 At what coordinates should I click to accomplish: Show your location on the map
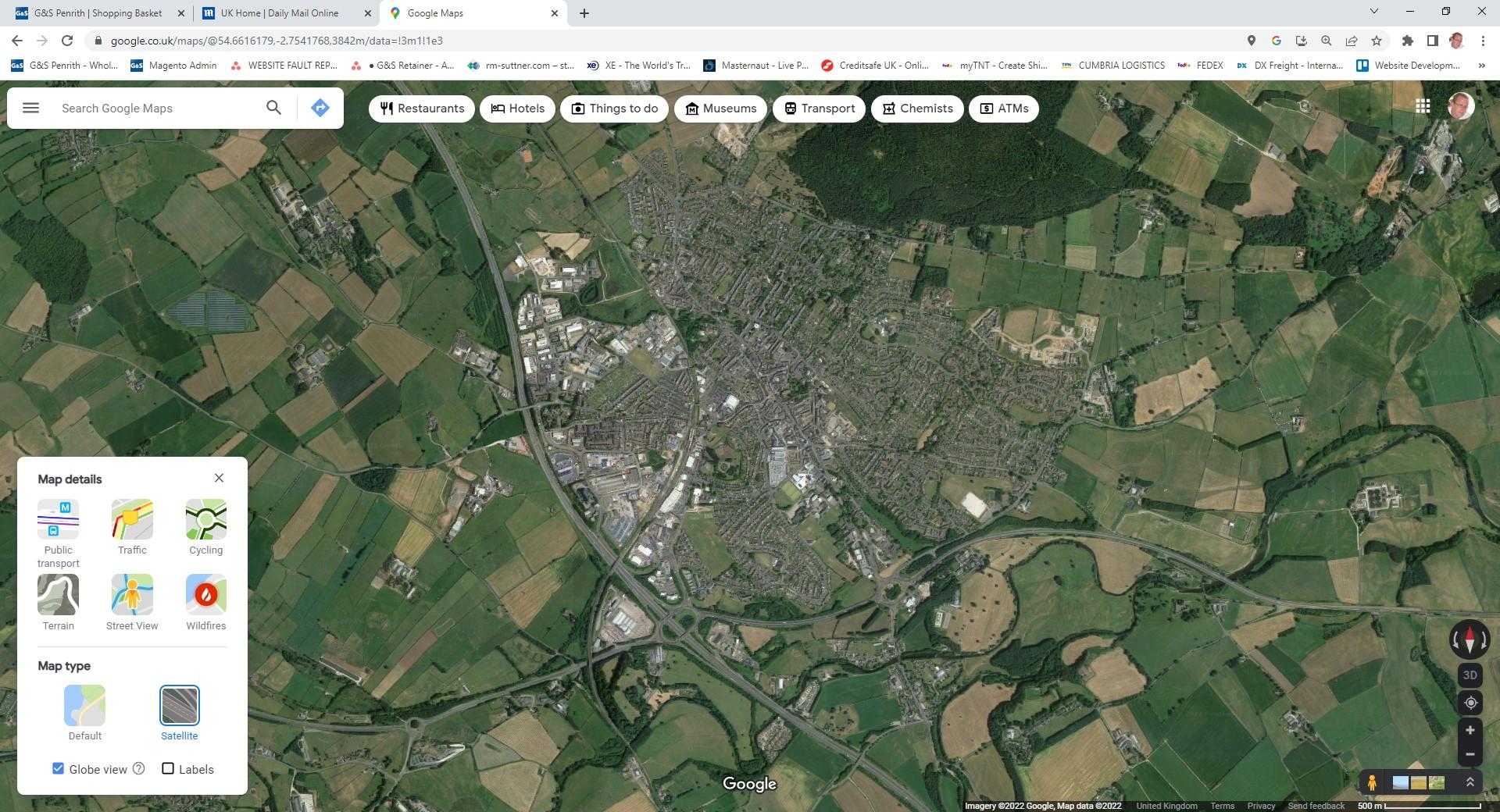pyautogui.click(x=1470, y=703)
